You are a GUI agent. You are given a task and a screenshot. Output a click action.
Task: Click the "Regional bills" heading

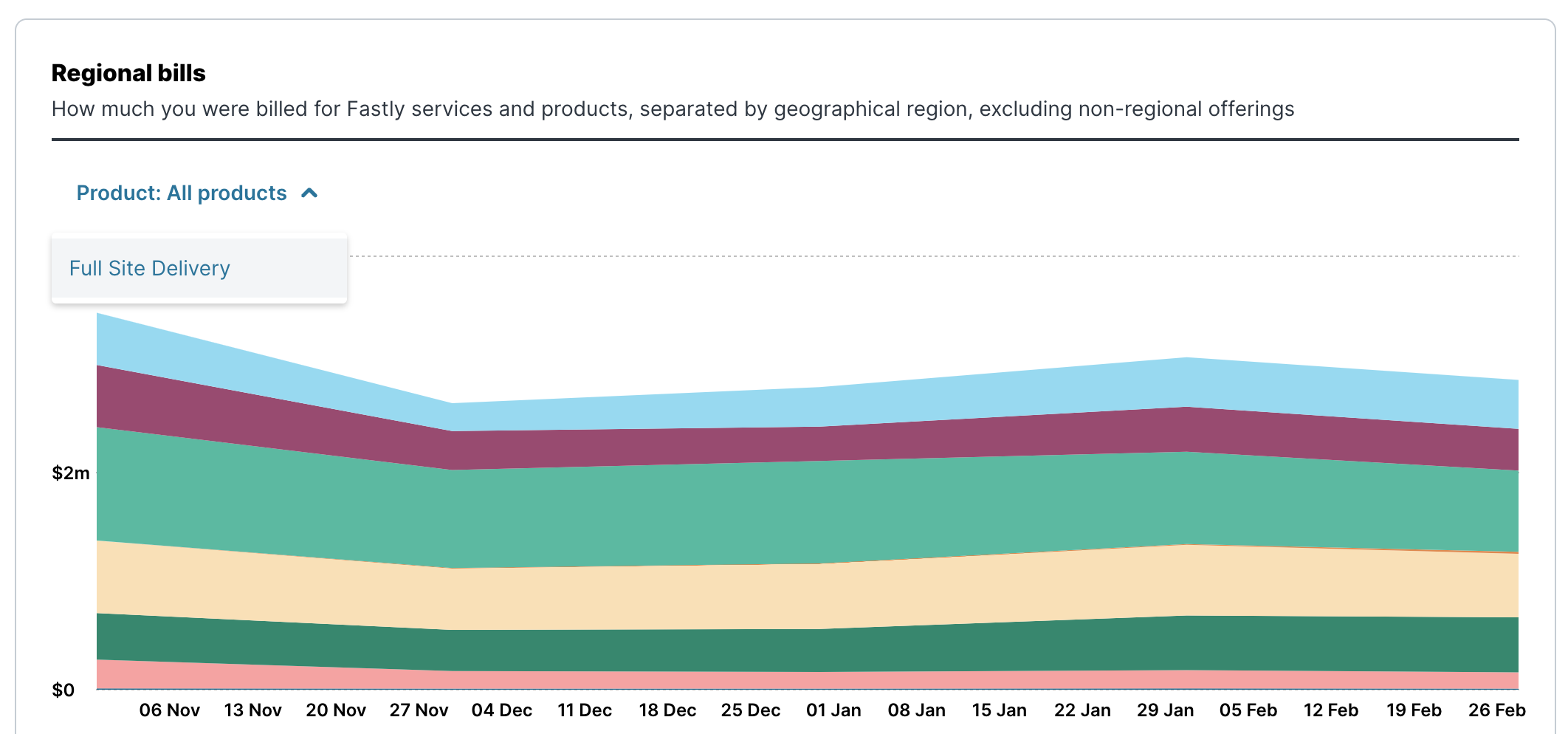(128, 72)
